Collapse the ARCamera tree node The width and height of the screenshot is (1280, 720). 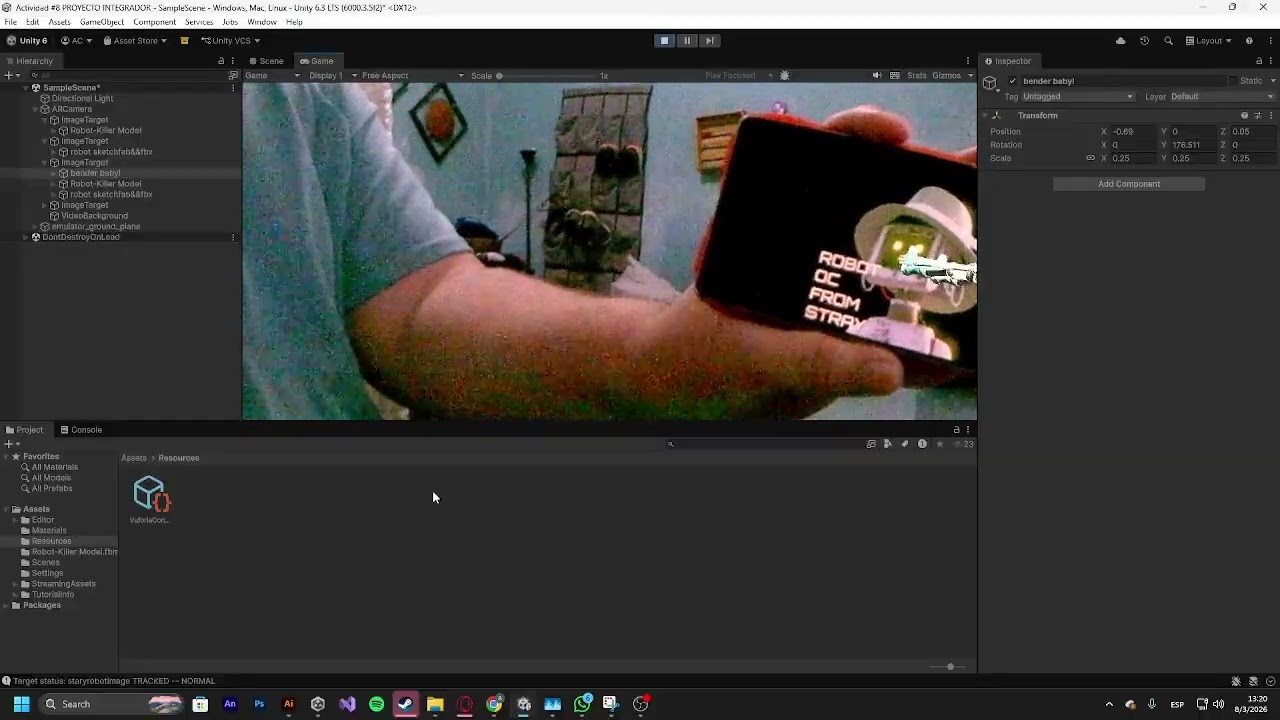click(x=35, y=109)
